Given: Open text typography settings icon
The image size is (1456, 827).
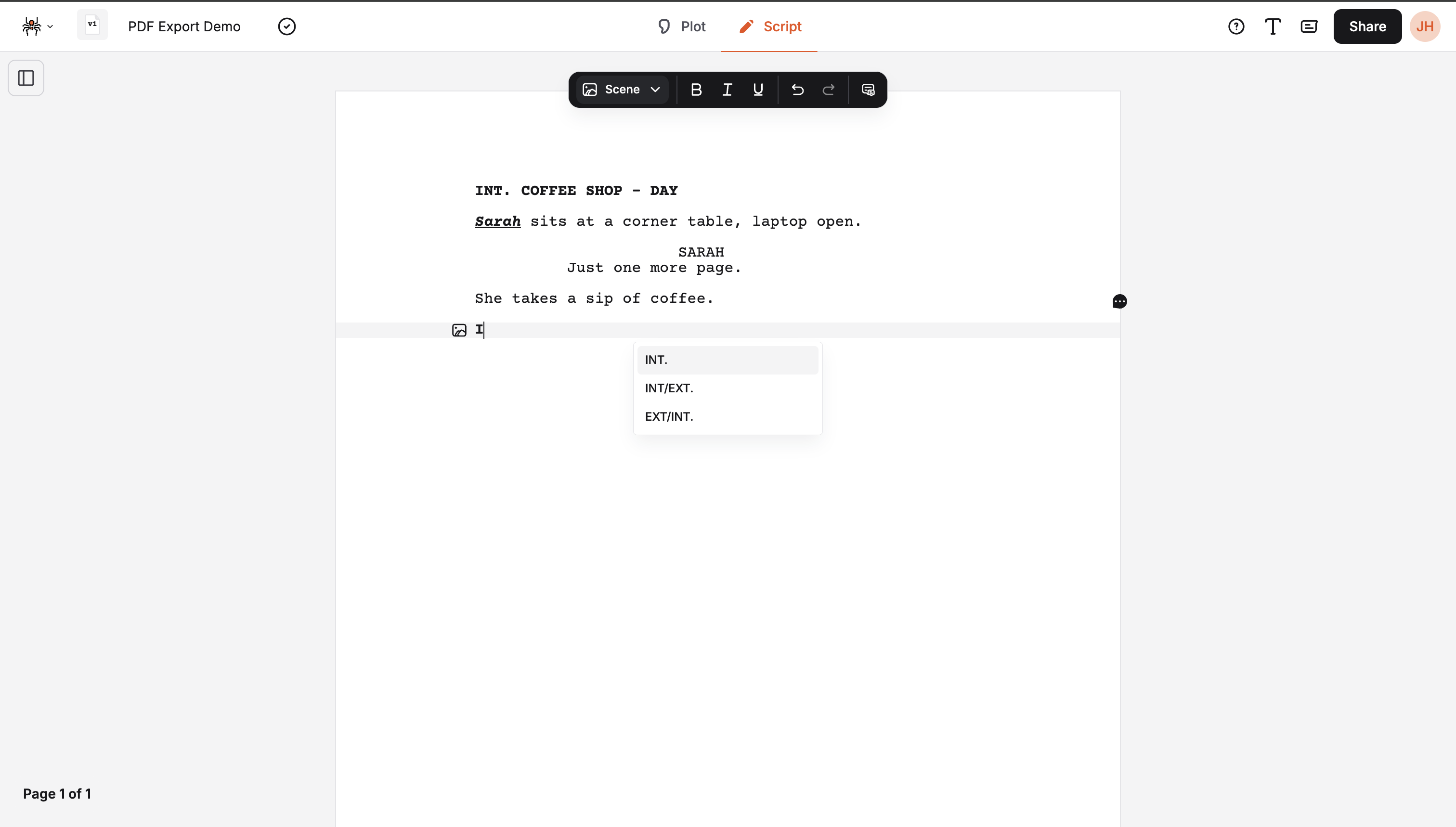Looking at the screenshot, I should point(1273,26).
